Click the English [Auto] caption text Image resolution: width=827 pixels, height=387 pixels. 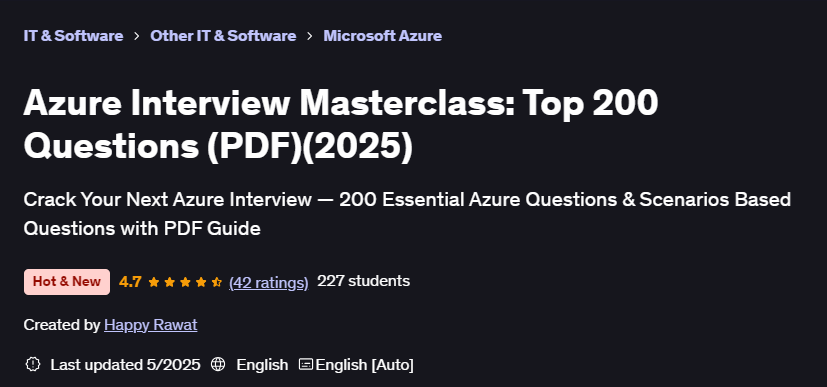click(x=364, y=364)
